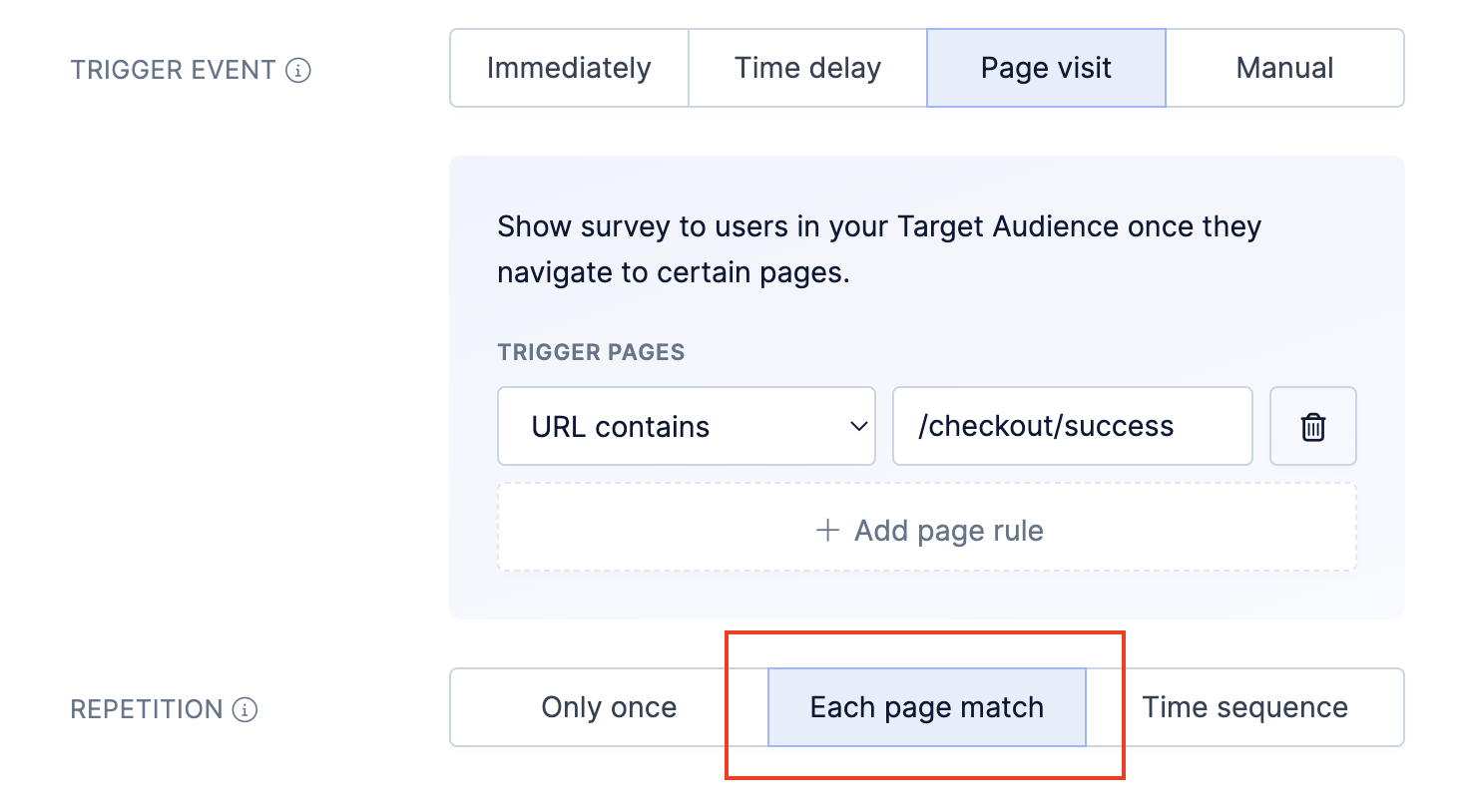1475x812 pixels.
Task: Click the /checkout/success URL input field
Action: click(x=1073, y=426)
